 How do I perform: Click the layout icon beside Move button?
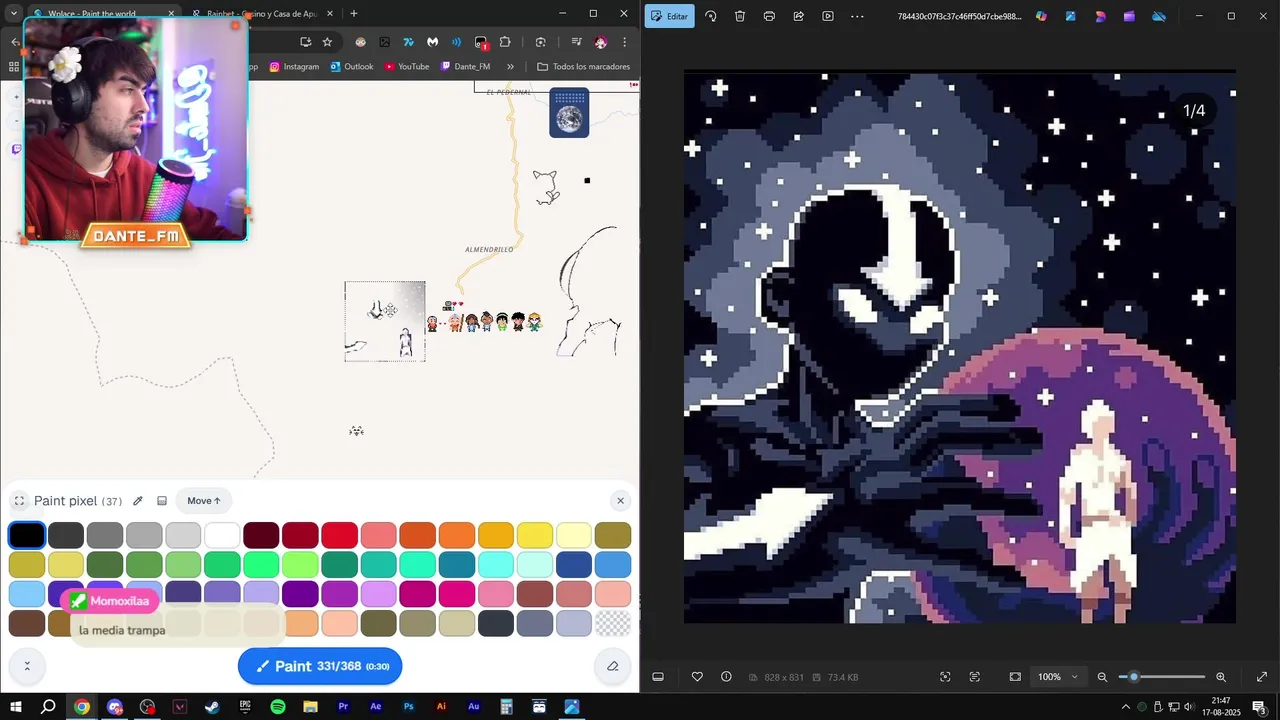[162, 501]
